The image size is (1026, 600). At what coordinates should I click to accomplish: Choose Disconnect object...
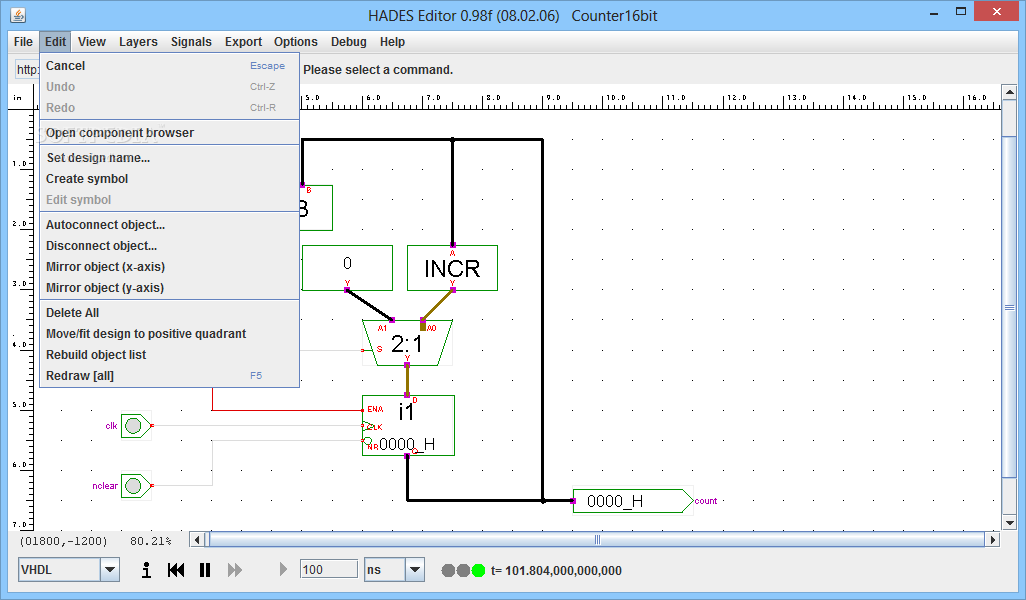(x=169, y=246)
